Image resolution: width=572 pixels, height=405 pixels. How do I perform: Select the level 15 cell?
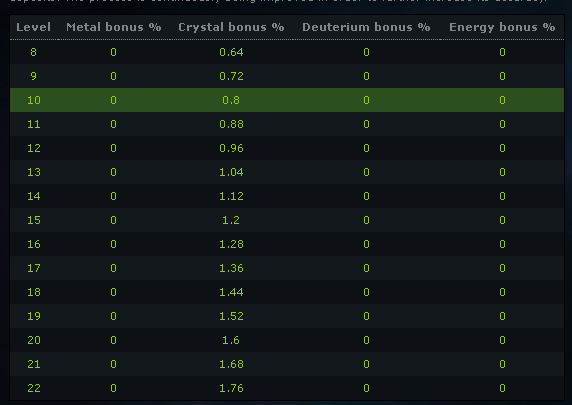coord(34,220)
